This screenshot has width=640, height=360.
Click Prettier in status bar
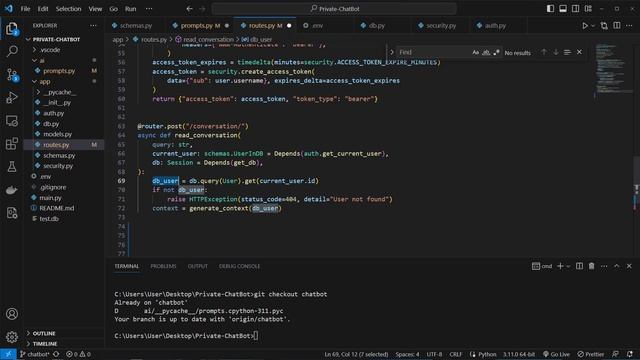coord(590,354)
